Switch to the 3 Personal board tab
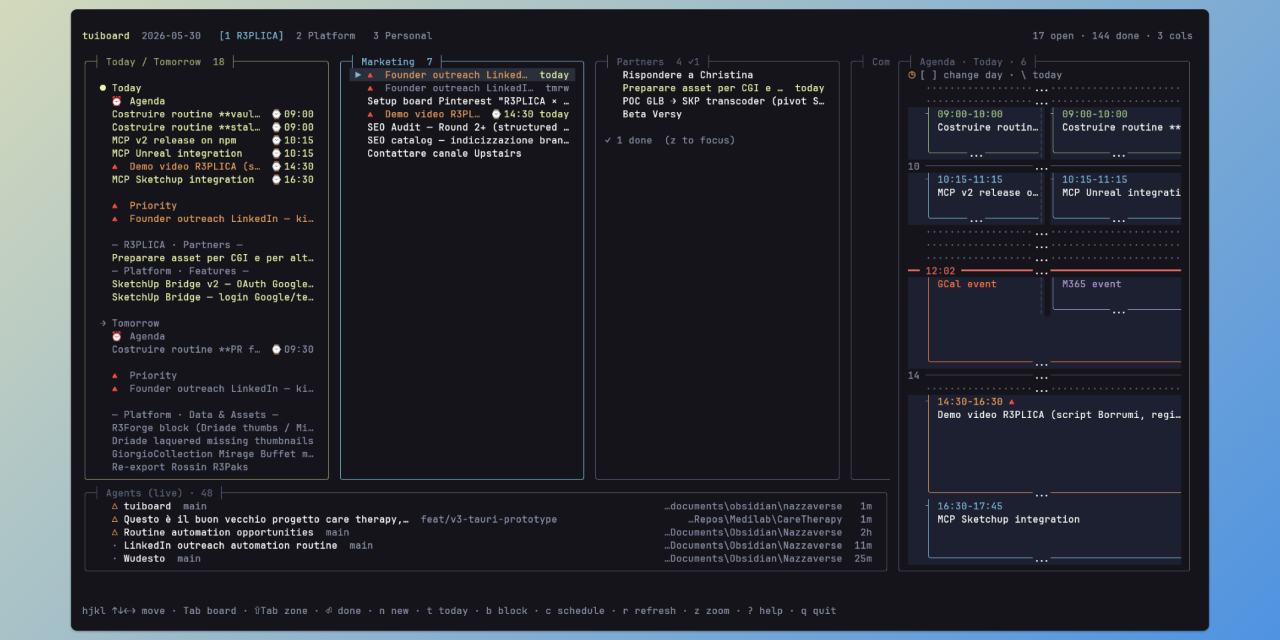 tap(402, 36)
